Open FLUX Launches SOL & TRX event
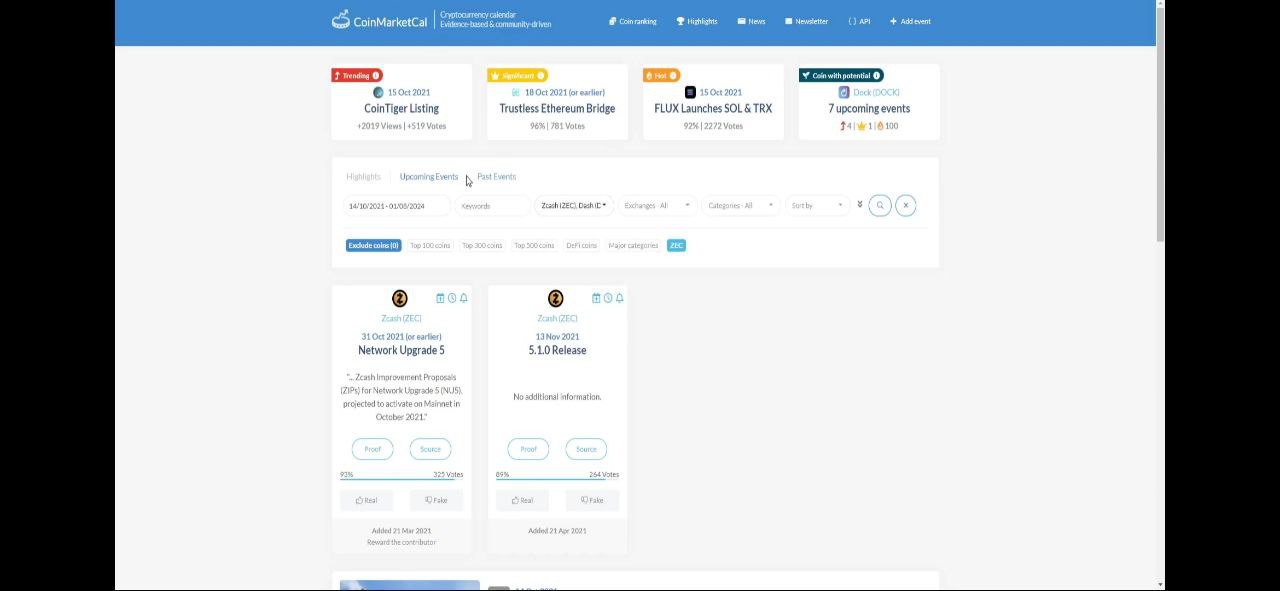This screenshot has height=591, width=1280. [713, 108]
